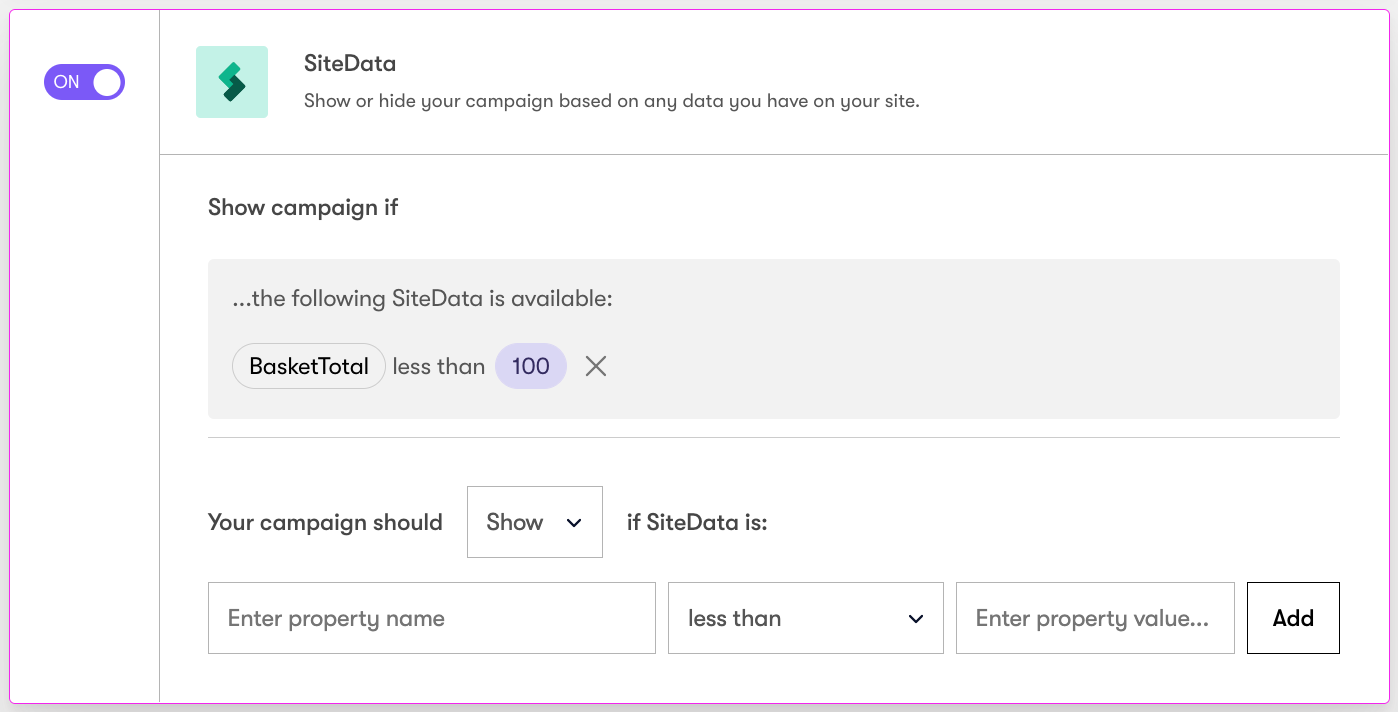This screenshot has width=1398, height=712.
Task: Click the BasketTotal property pill
Action: [x=308, y=366]
